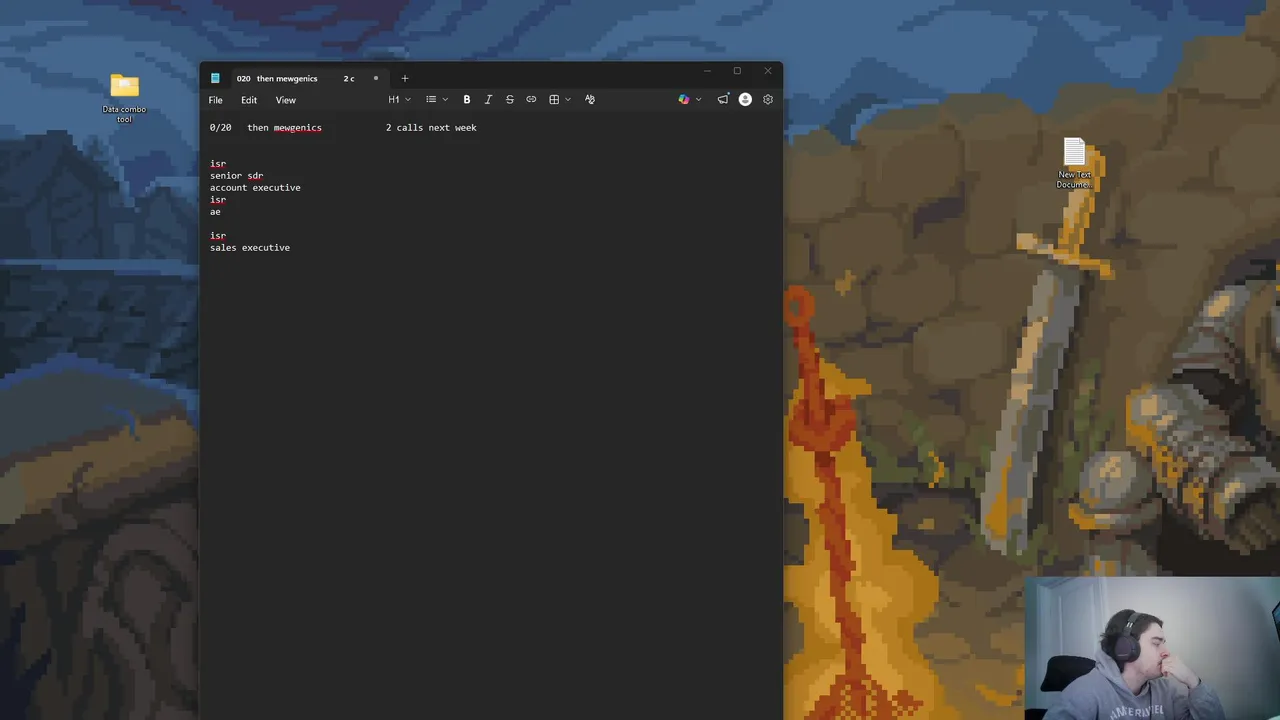
Task: Click the '0/20' text in first line
Action: pos(220,128)
